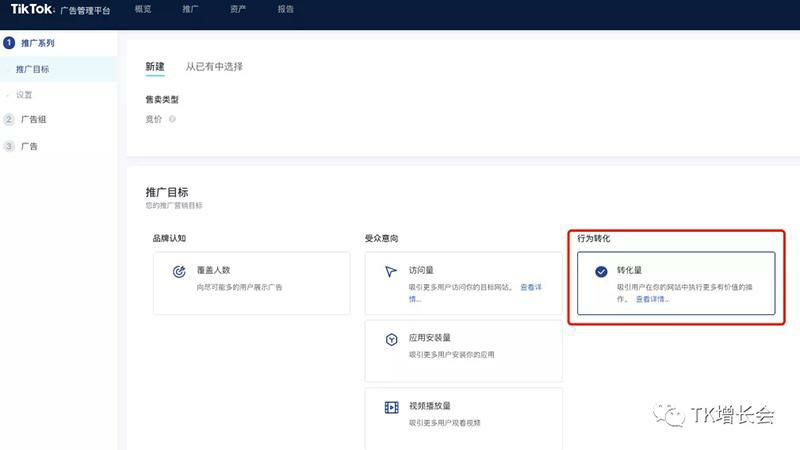The width and height of the screenshot is (800, 450).
Task: Click 查看详情 link in 转化量 card
Action: point(652,298)
